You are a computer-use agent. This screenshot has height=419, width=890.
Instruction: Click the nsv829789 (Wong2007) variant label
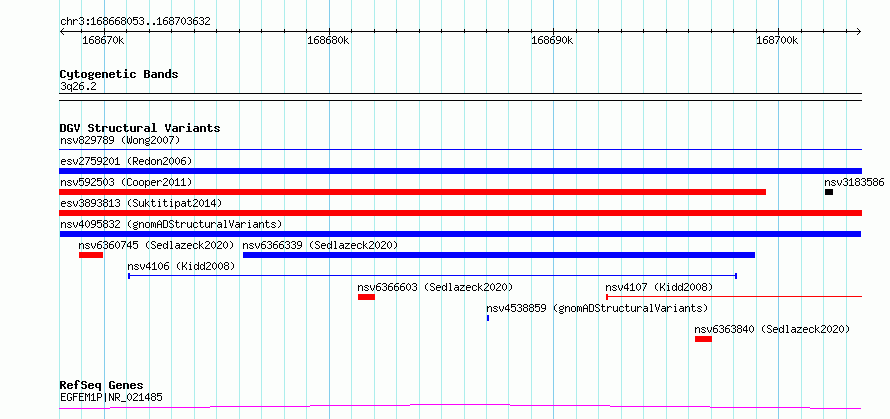(x=120, y=140)
